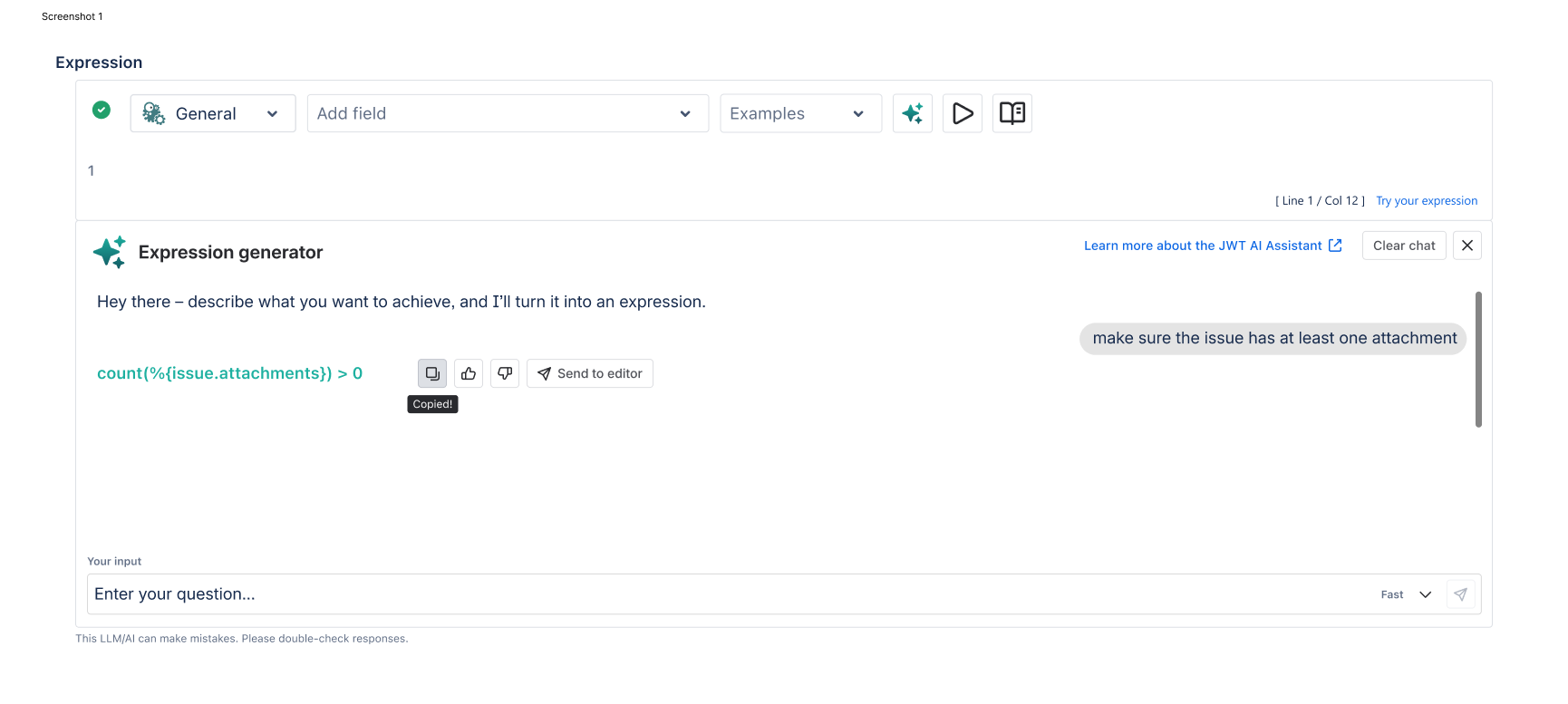Click the green validation checkmark icon
The height and width of the screenshot is (704, 1568).
click(102, 110)
